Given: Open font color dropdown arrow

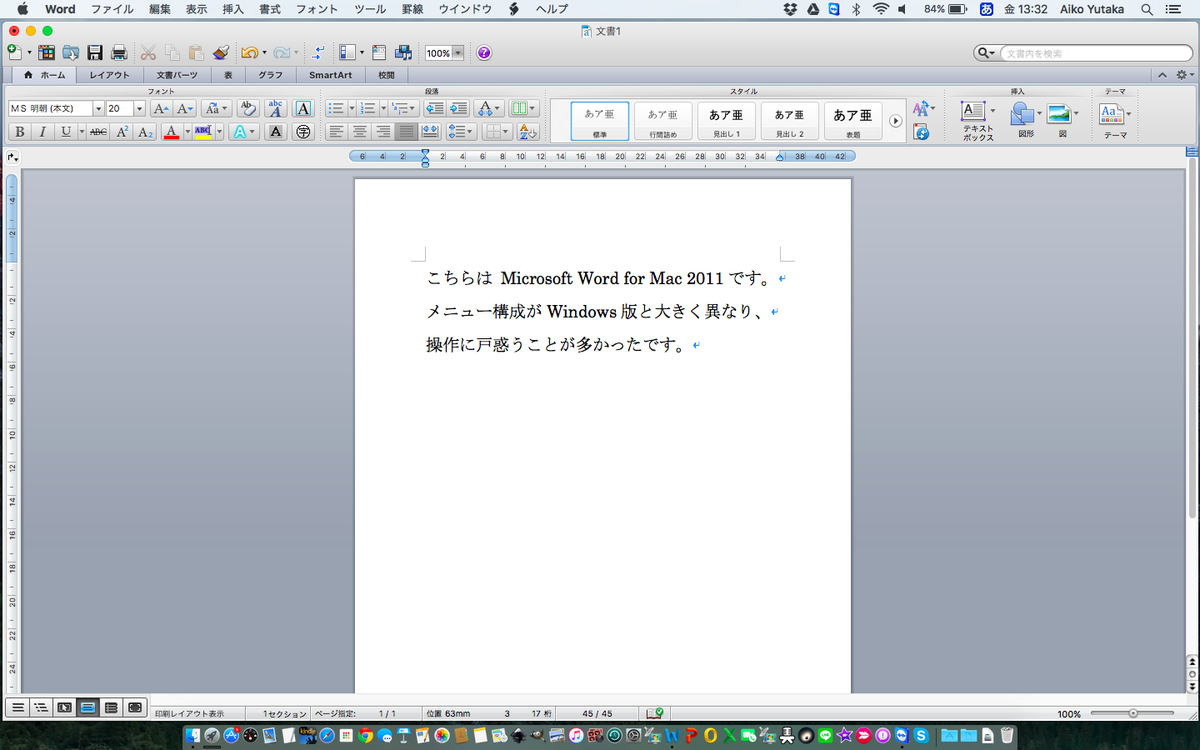Looking at the screenshot, I should pyautogui.click(x=186, y=131).
